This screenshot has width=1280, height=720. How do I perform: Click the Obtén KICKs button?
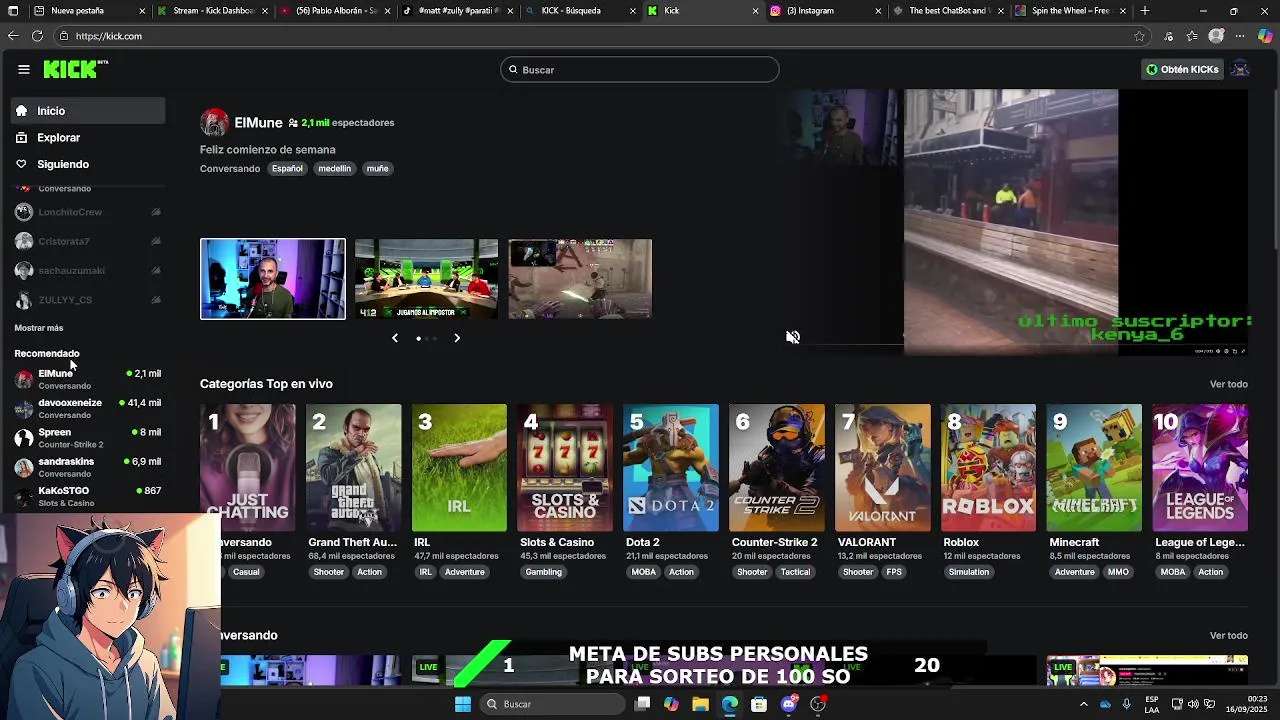pyautogui.click(x=1182, y=70)
